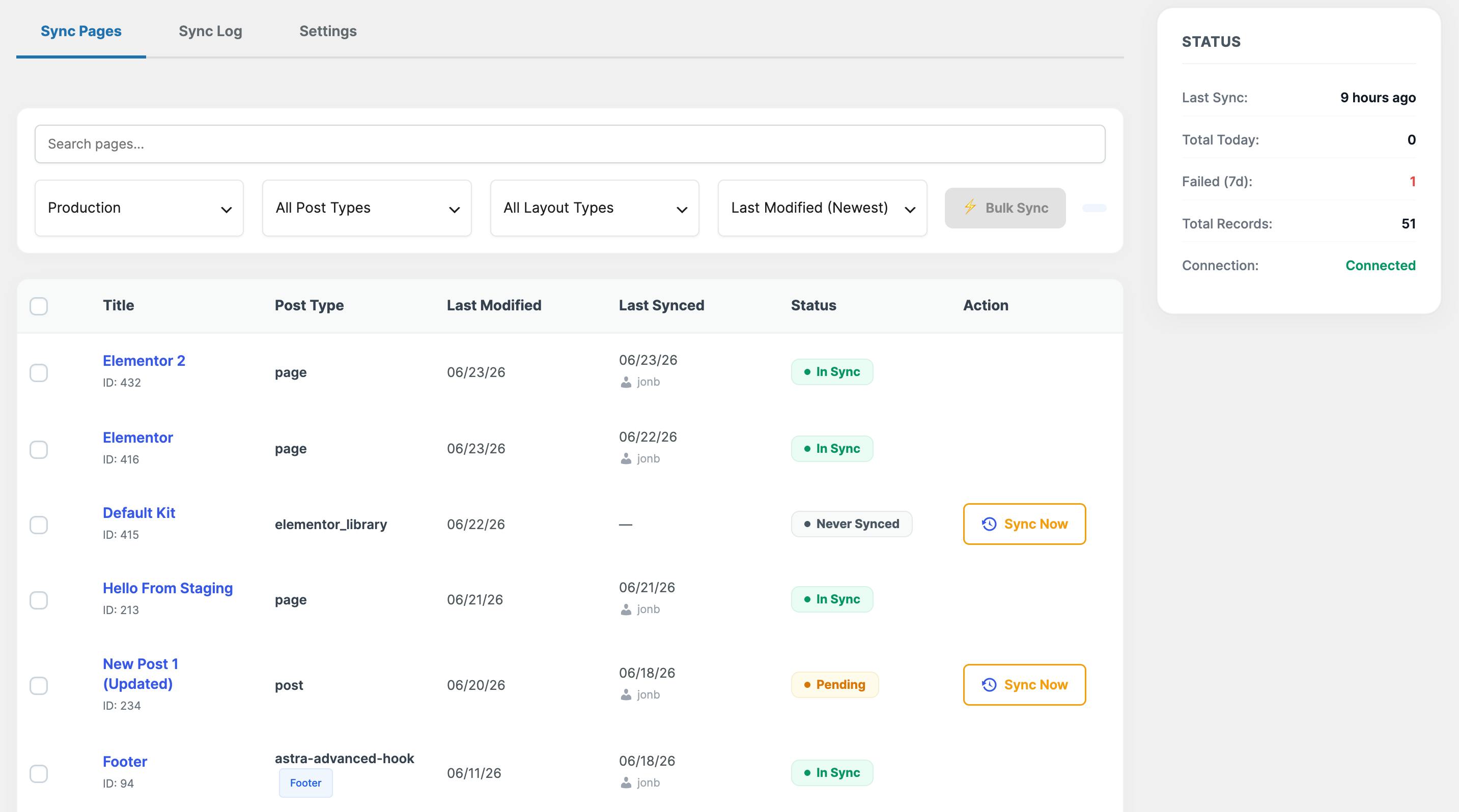
Task: Open the Hello From Staging link
Action: [x=167, y=588]
